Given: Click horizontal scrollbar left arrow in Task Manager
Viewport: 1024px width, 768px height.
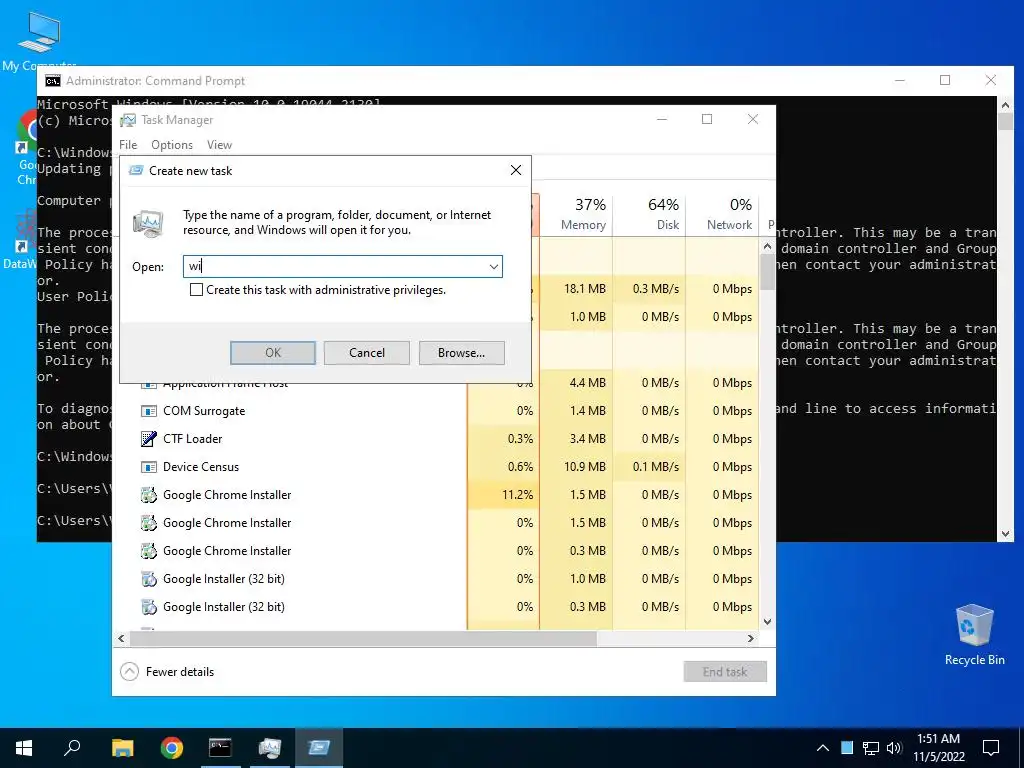Looking at the screenshot, I should tap(121, 638).
